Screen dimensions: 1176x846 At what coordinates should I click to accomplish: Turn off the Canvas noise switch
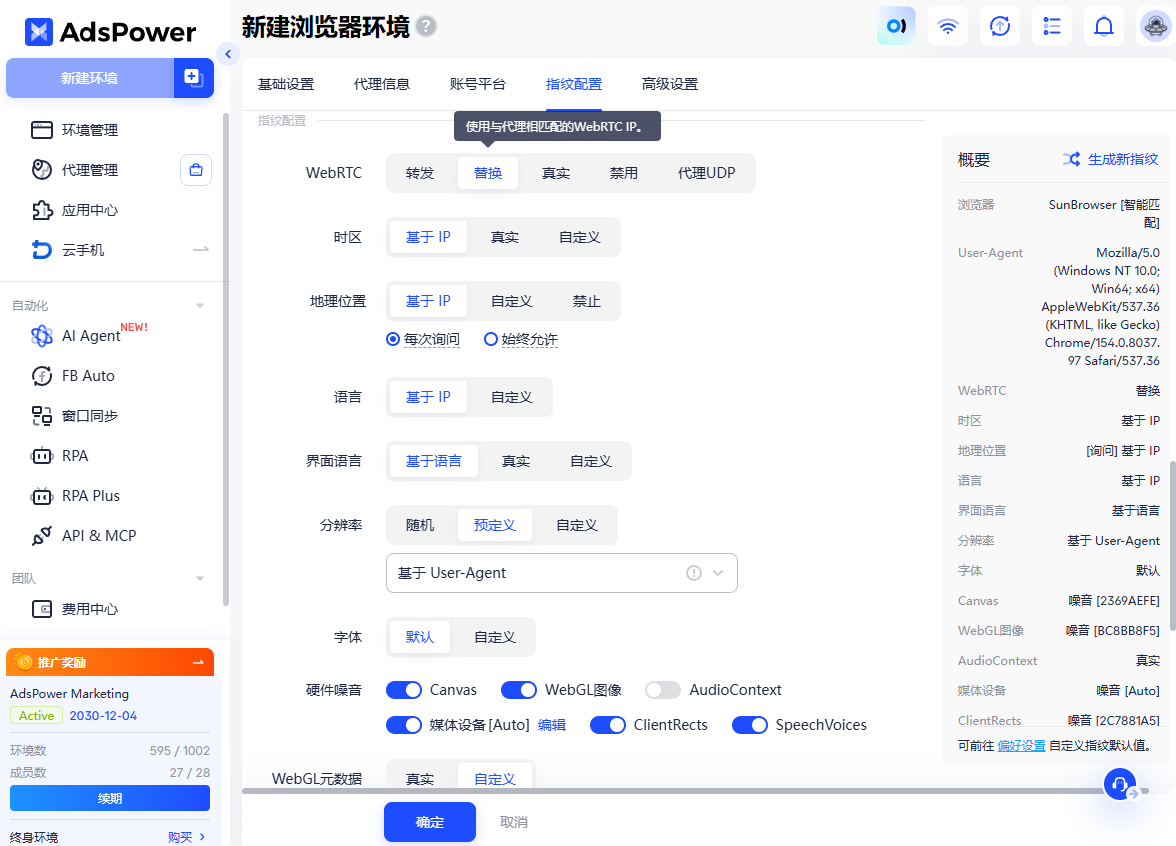[x=404, y=690]
